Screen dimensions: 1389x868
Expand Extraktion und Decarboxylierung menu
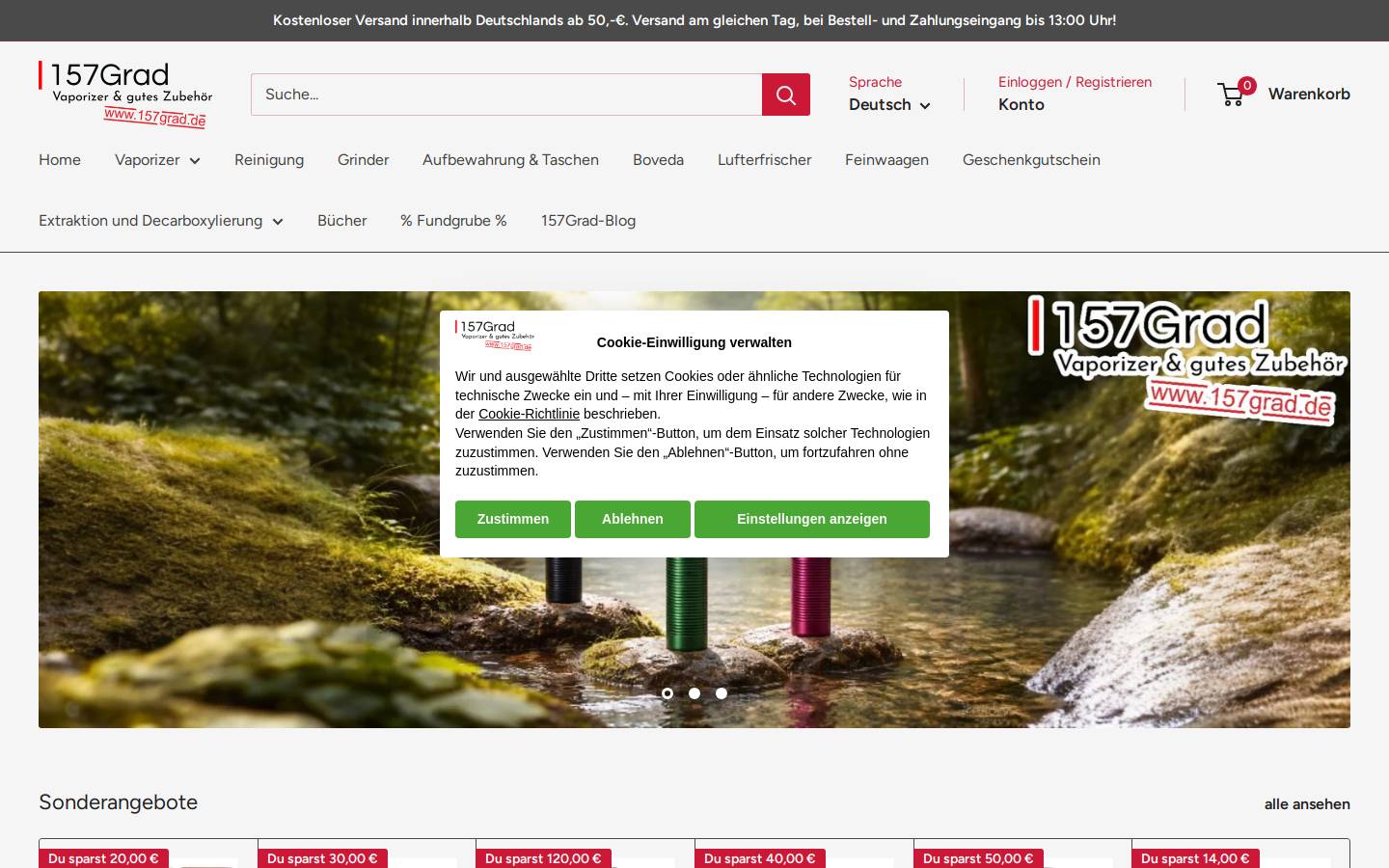(x=161, y=221)
